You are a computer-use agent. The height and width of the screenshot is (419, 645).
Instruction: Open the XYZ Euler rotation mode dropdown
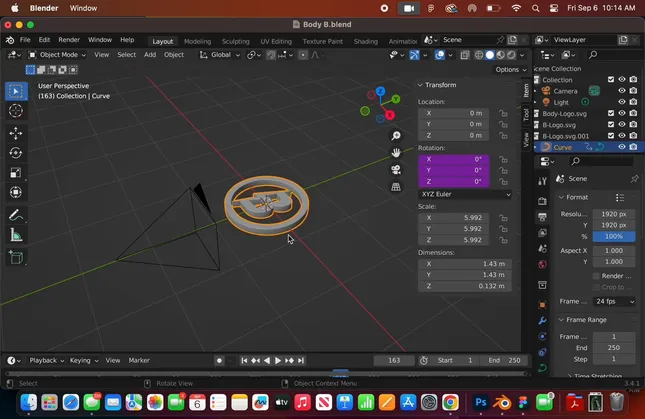click(x=465, y=194)
